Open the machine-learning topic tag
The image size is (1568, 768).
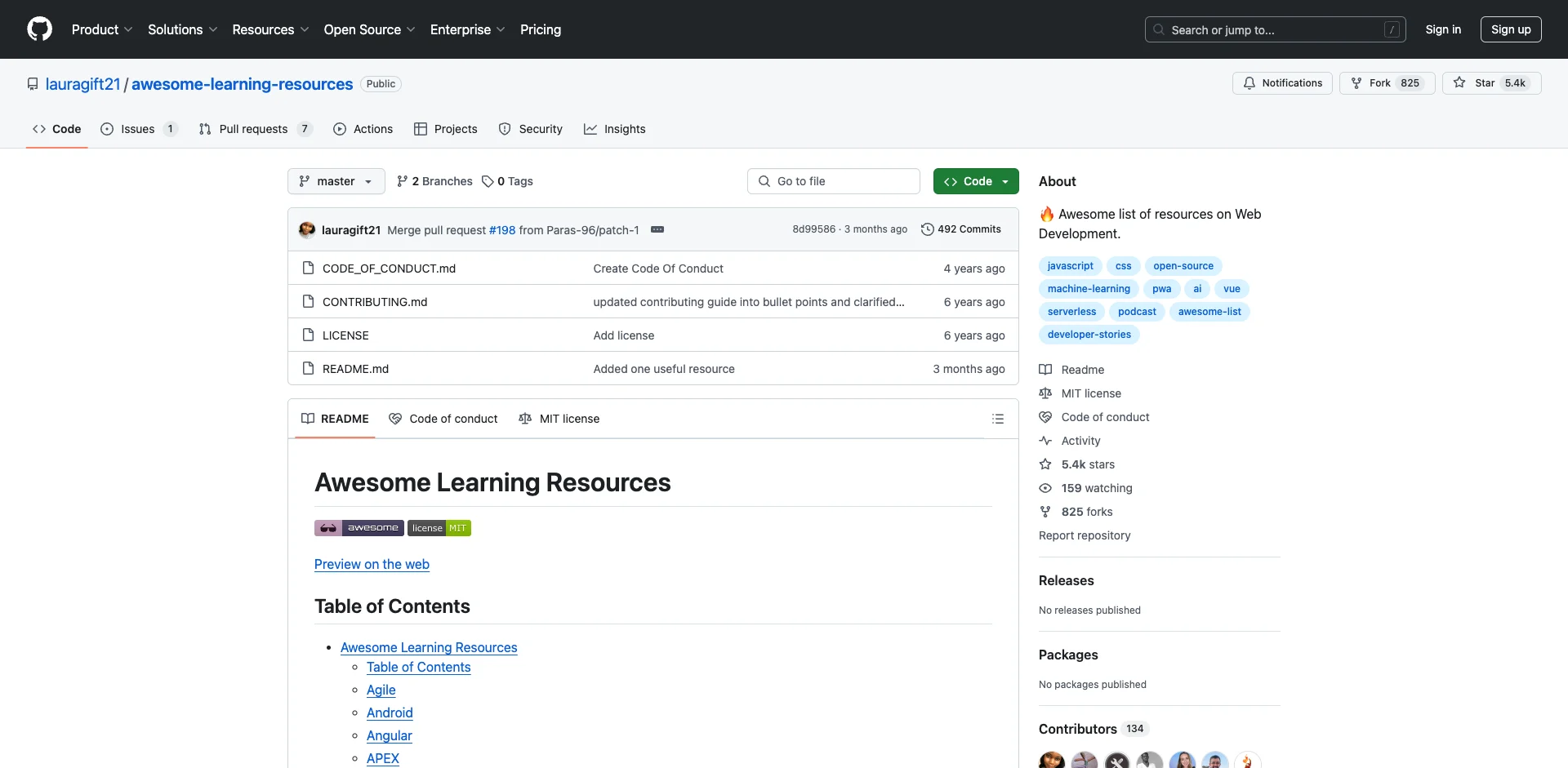tap(1089, 289)
